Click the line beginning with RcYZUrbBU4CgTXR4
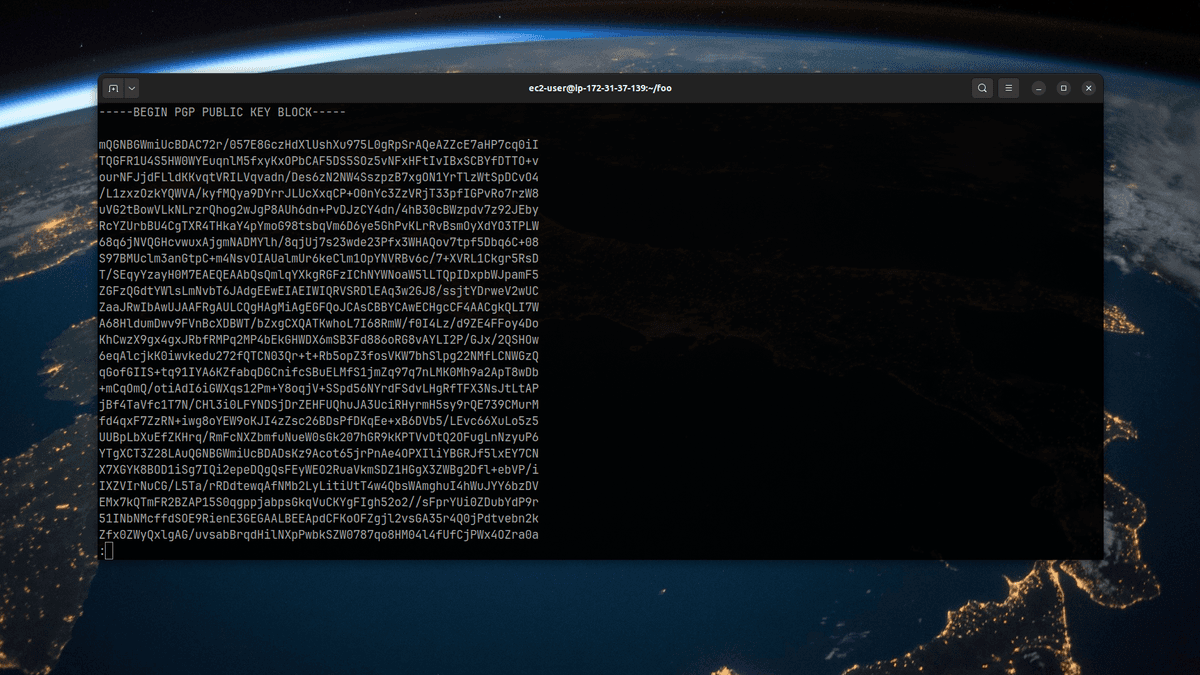The width and height of the screenshot is (1200, 675). 318,226
